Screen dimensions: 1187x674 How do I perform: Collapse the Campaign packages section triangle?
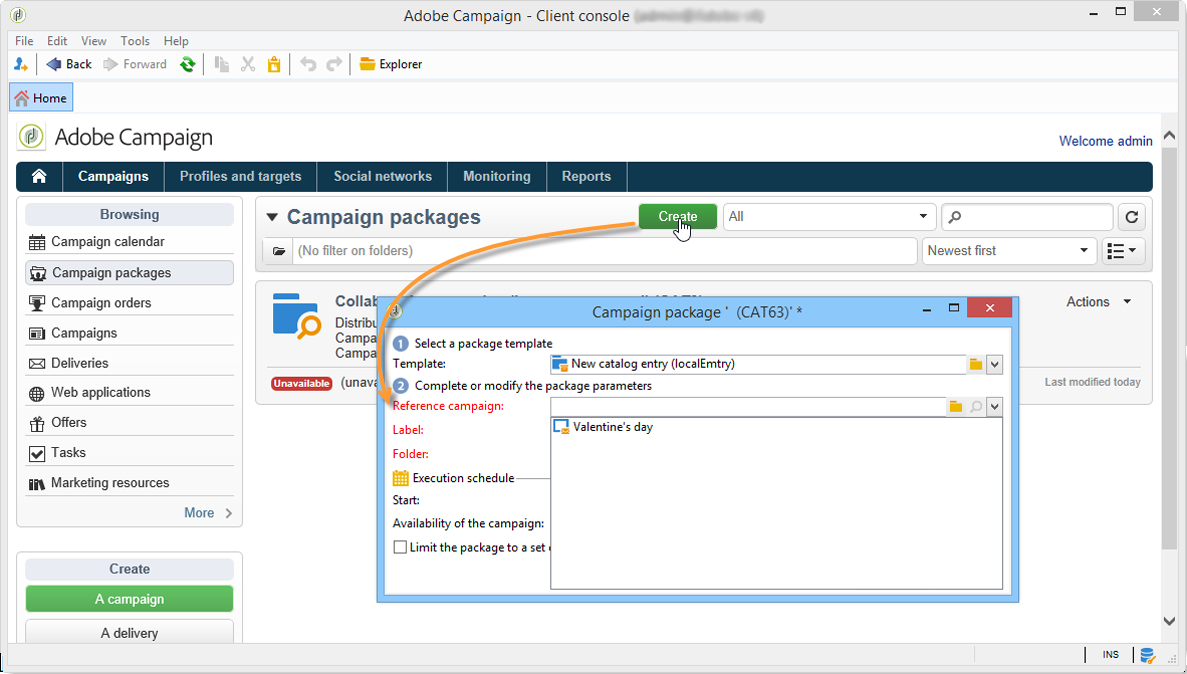point(273,217)
